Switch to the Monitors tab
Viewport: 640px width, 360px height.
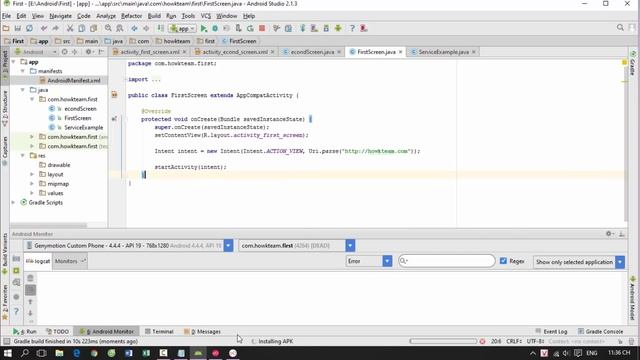click(x=70, y=261)
